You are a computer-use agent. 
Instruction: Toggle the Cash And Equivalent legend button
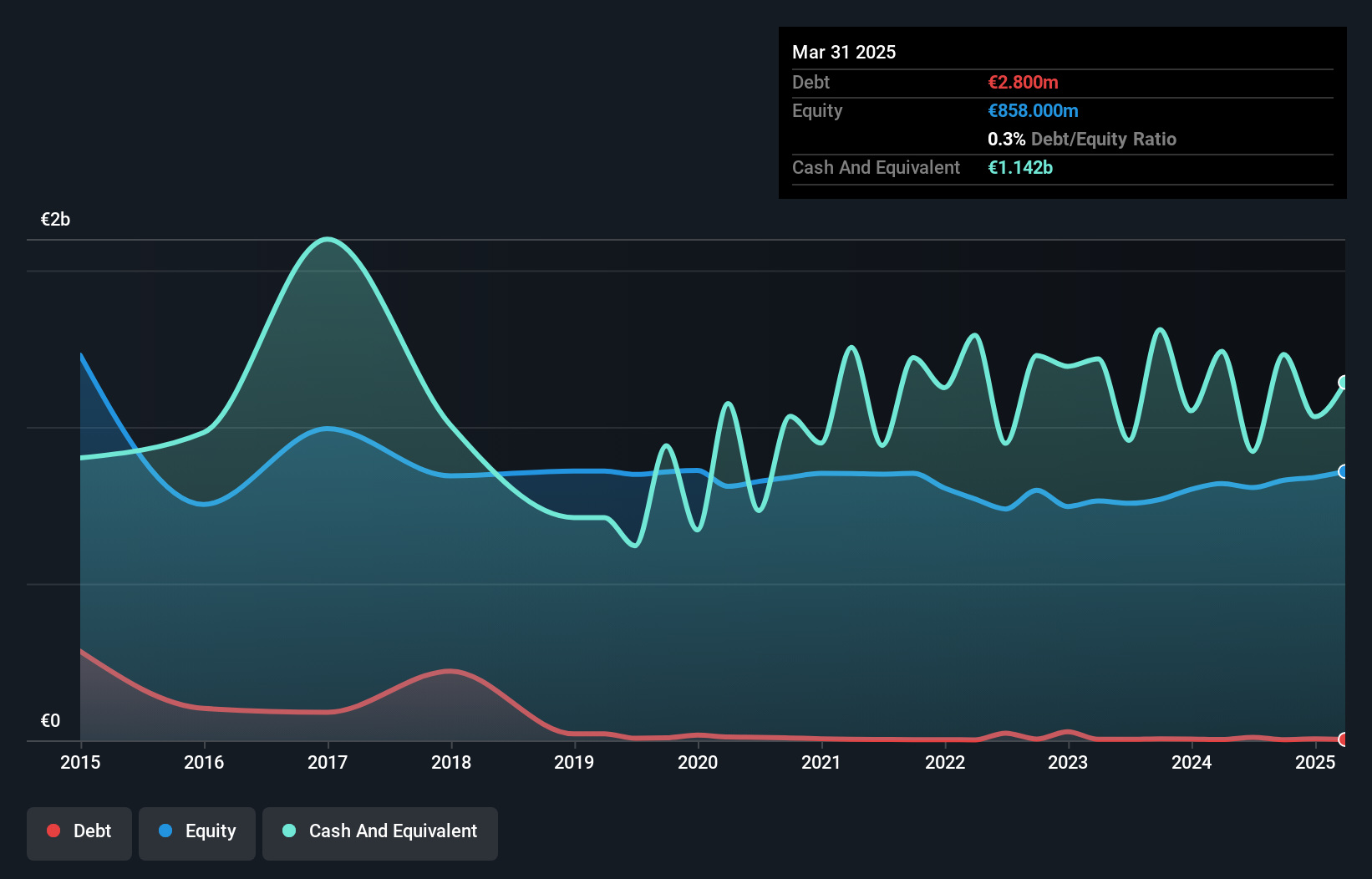(380, 833)
